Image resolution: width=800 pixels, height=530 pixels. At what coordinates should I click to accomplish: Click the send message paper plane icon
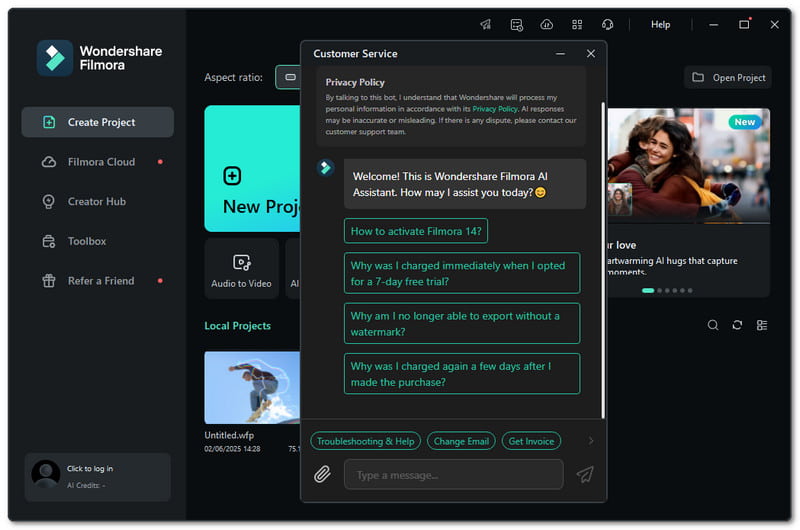pos(585,474)
